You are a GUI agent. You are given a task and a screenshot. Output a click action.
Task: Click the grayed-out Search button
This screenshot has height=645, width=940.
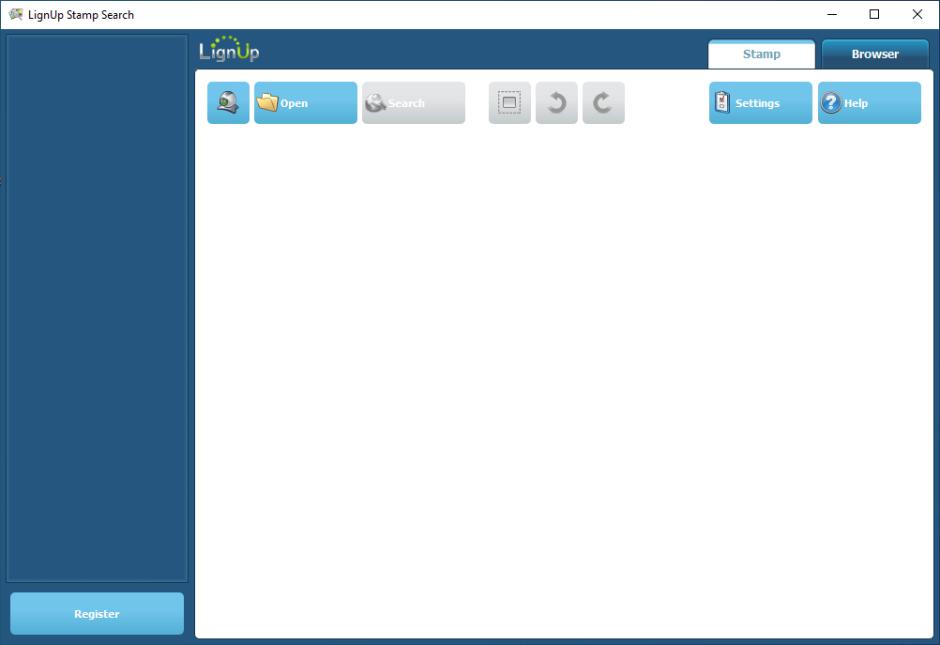coord(413,103)
